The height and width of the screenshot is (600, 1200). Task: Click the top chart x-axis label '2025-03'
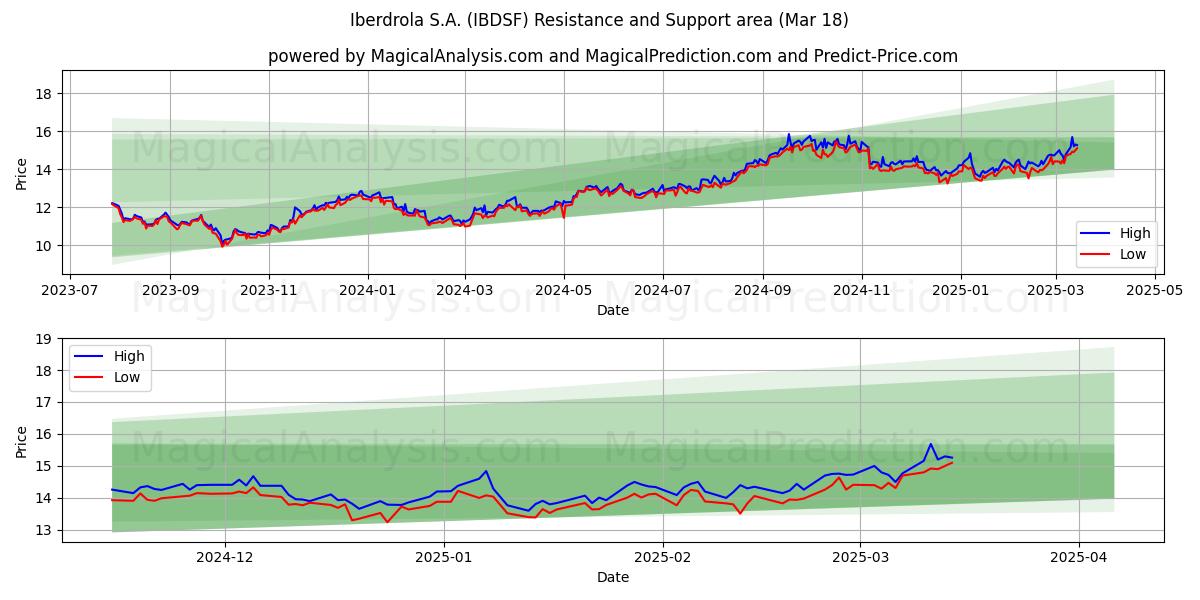pos(1057,291)
